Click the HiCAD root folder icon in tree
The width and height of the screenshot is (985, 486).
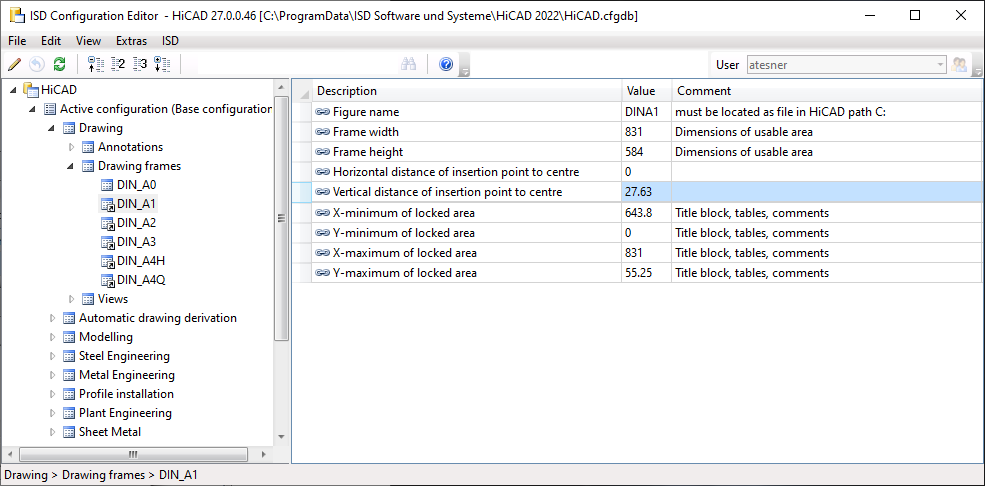pos(30,89)
